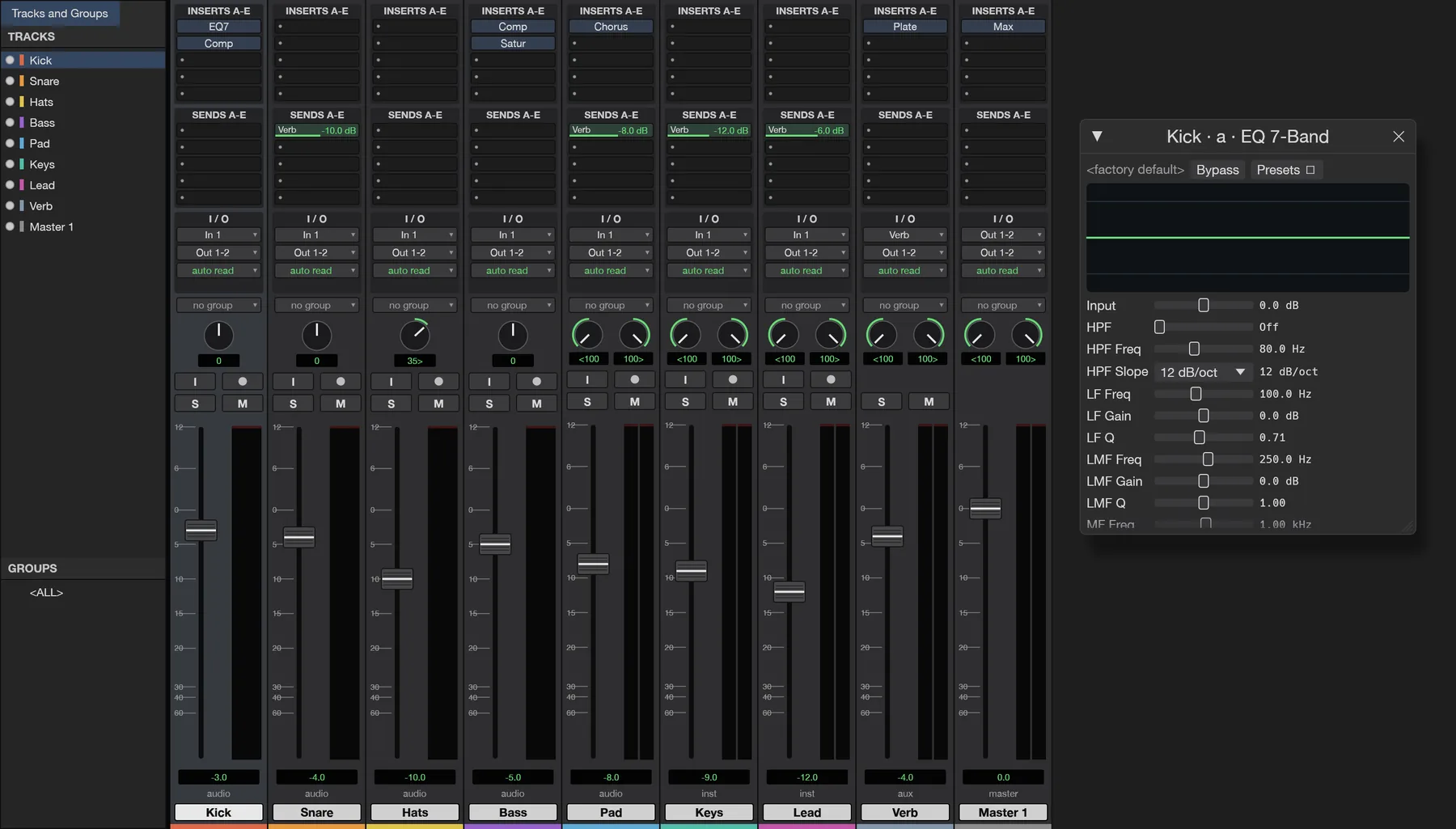
Task: Bypass the EQ 7-Band plugin
Action: 1217,170
